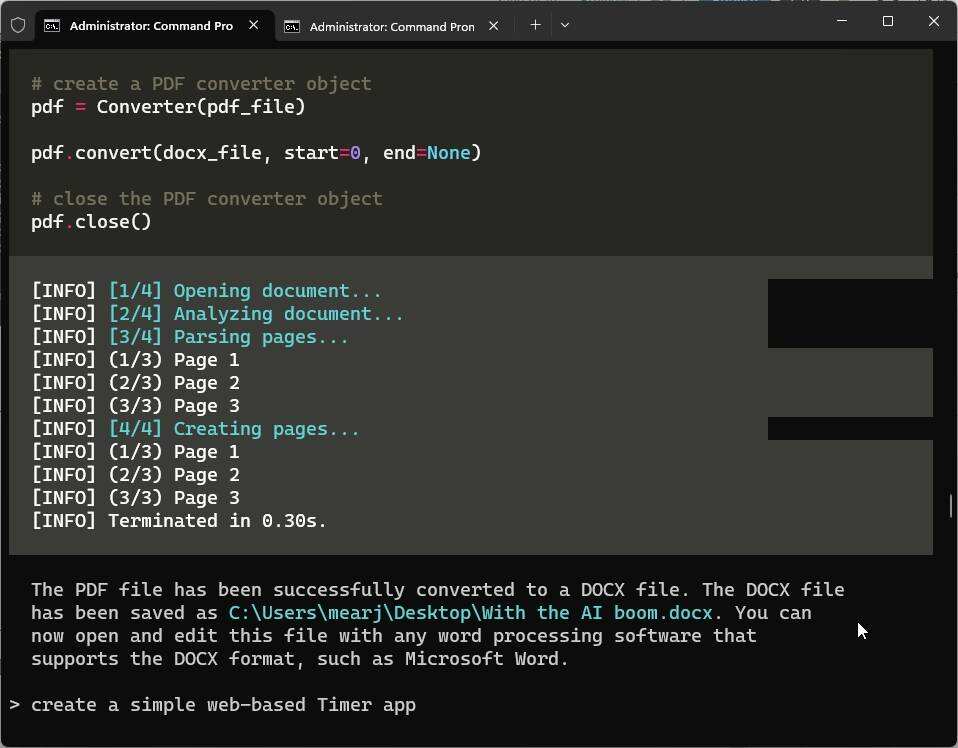The height and width of the screenshot is (748, 958).
Task: Click the Command Prompt icon on first tab
Action: 51,25
